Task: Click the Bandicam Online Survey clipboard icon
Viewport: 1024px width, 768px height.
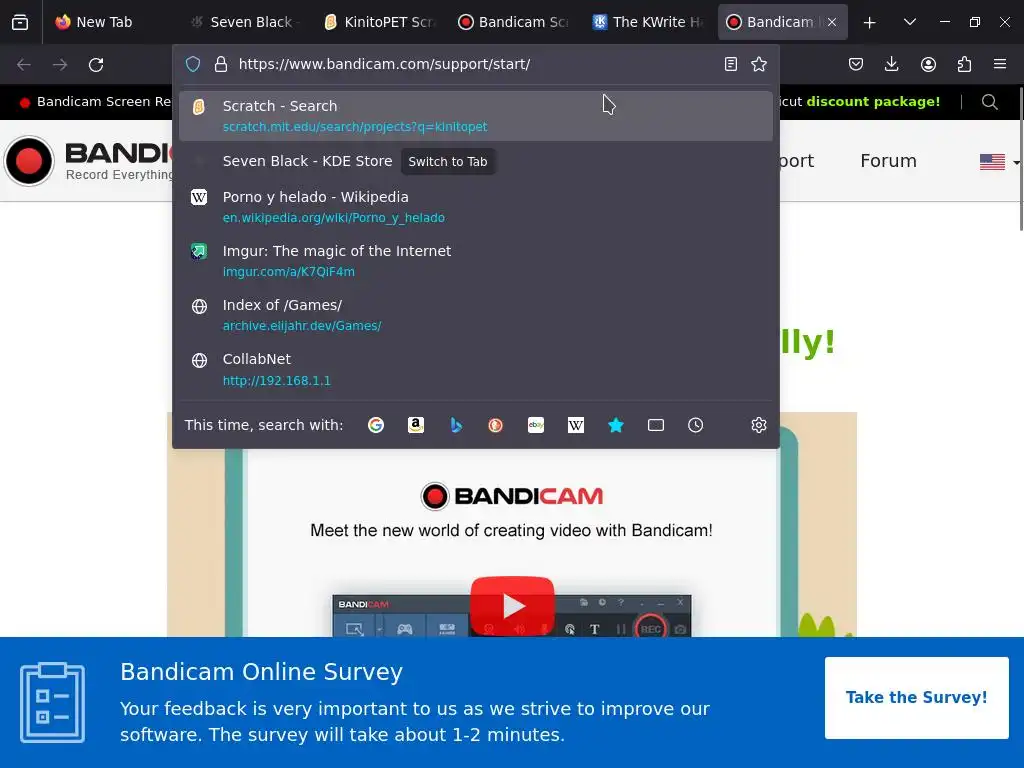Action: click(x=52, y=702)
